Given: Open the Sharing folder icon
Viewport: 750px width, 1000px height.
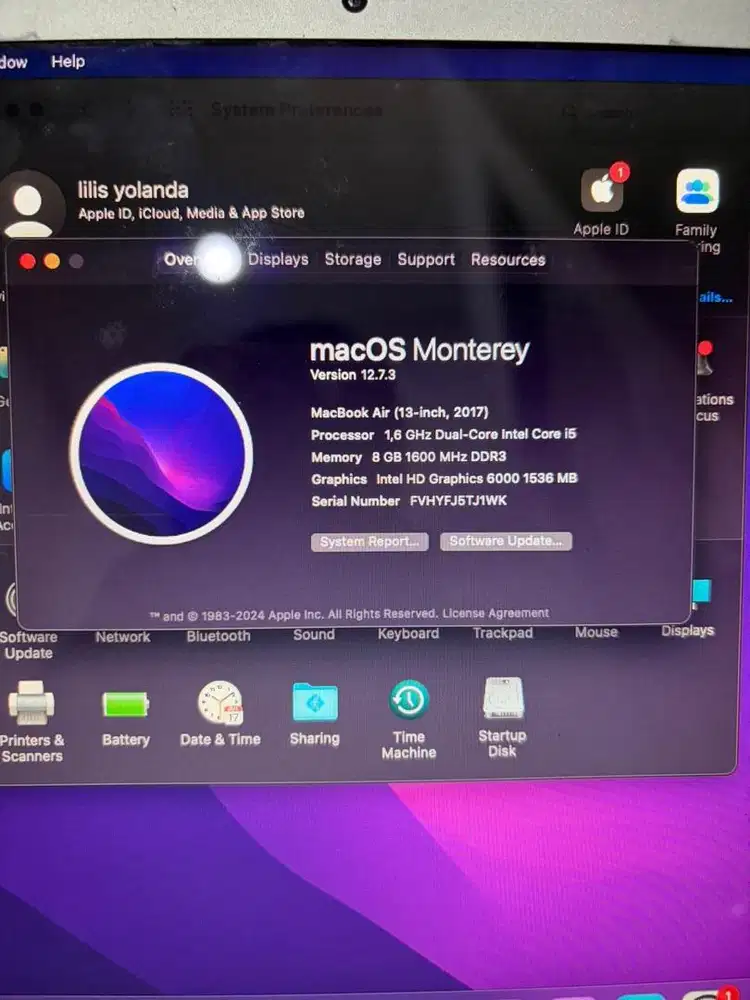Looking at the screenshot, I should 314,702.
